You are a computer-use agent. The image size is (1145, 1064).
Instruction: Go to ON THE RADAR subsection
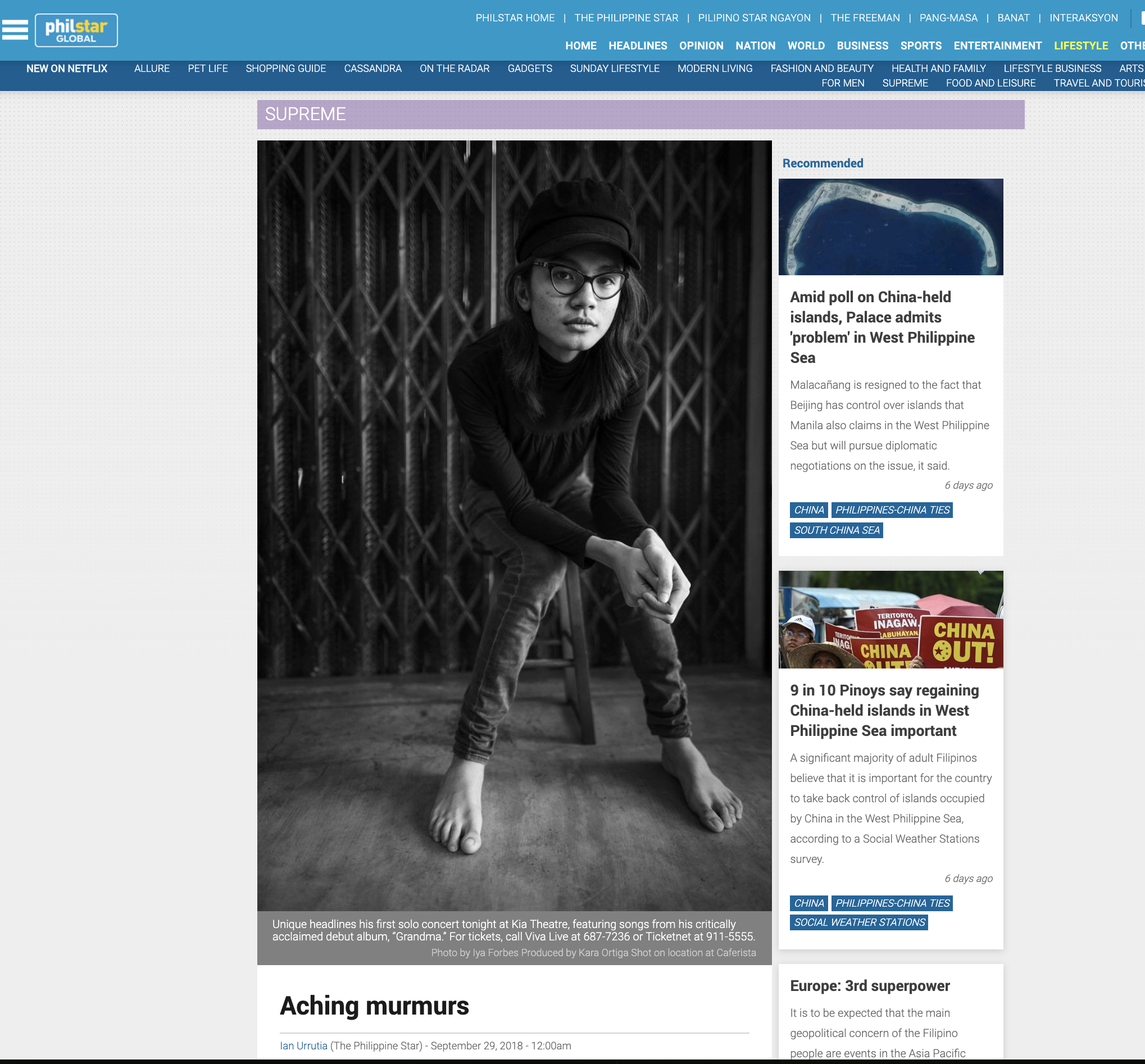454,69
